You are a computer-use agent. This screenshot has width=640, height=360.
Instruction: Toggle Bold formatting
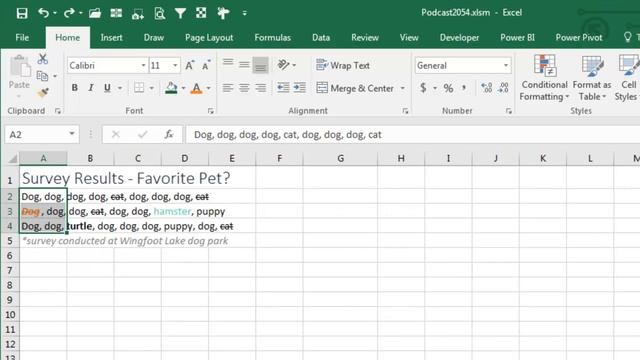click(75, 88)
